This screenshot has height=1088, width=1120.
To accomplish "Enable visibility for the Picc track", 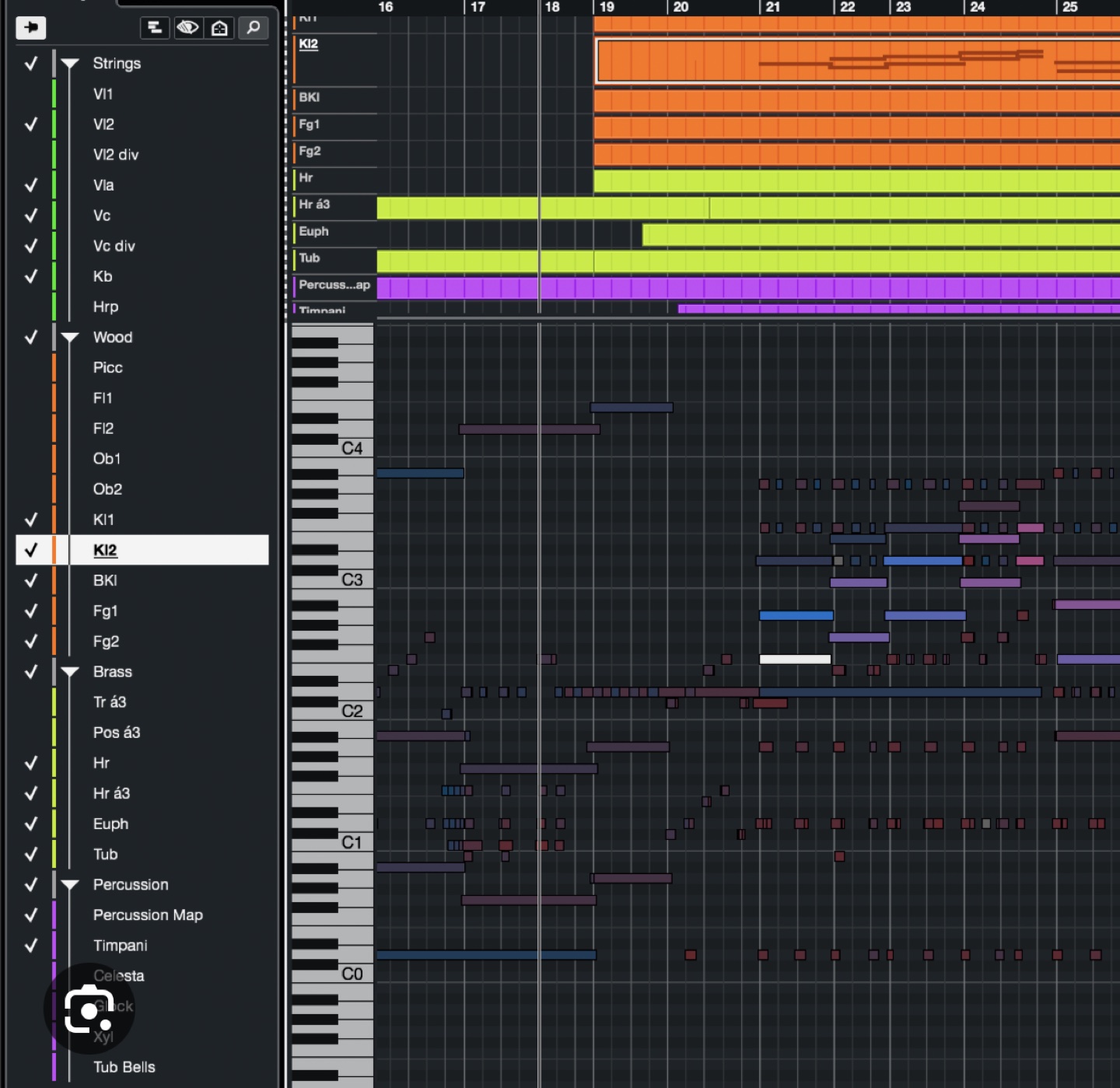I will pyautogui.click(x=31, y=367).
